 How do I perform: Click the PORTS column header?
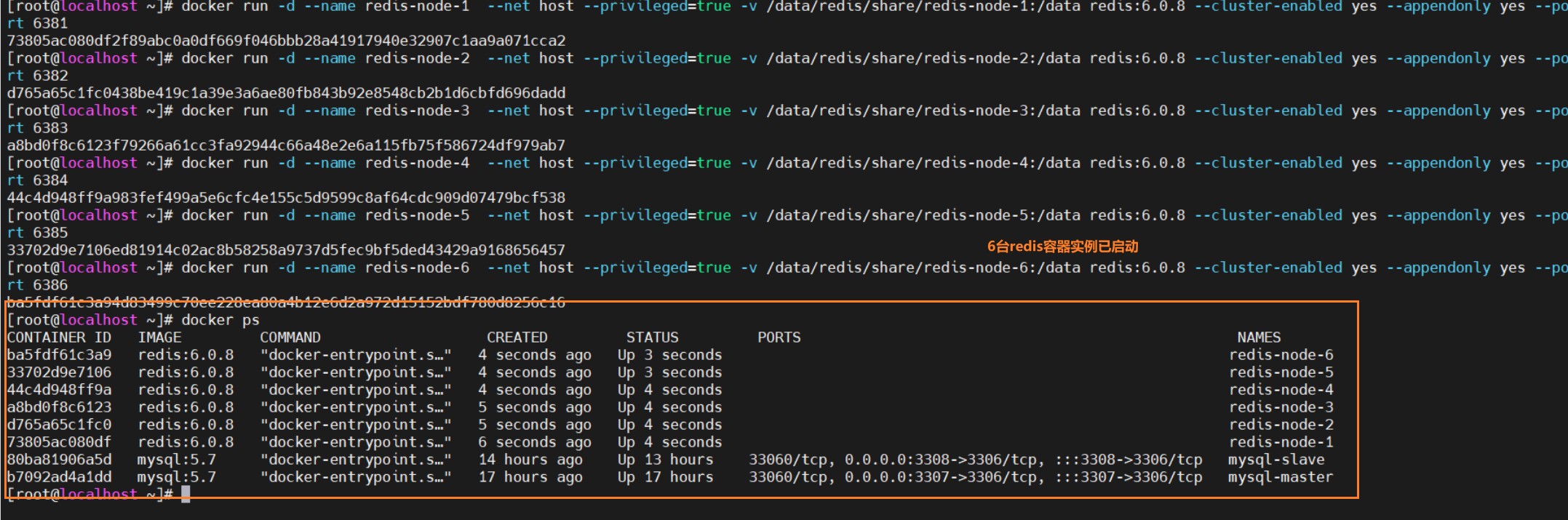click(779, 337)
